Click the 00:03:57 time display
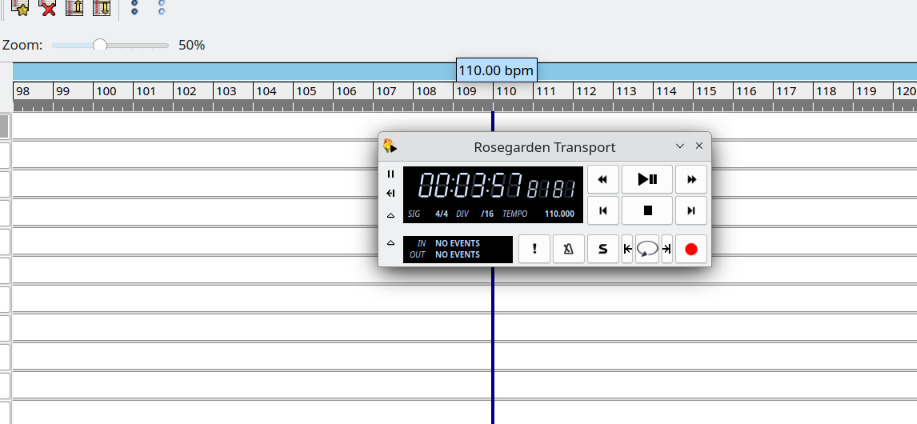This screenshot has width=917, height=424. coord(470,186)
